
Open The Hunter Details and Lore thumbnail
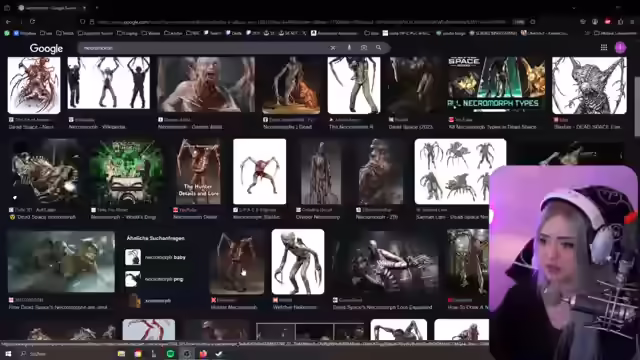(198, 171)
